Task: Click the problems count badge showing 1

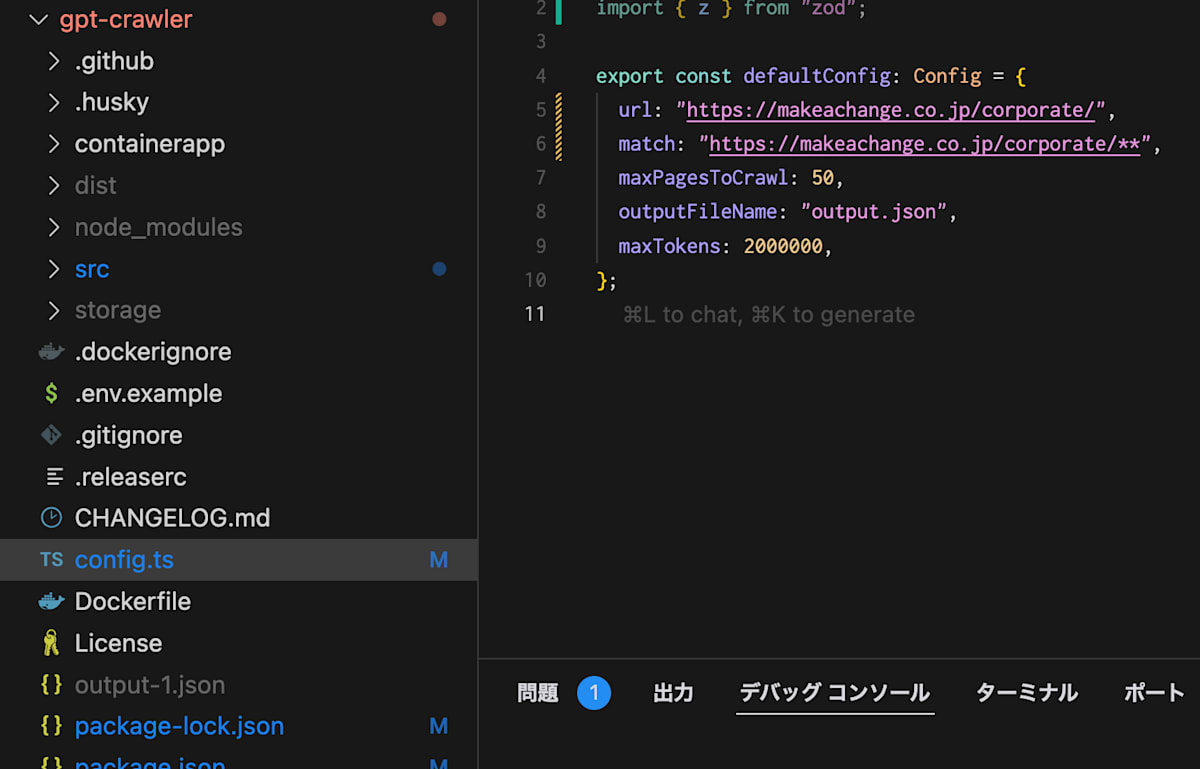Action: click(x=594, y=692)
